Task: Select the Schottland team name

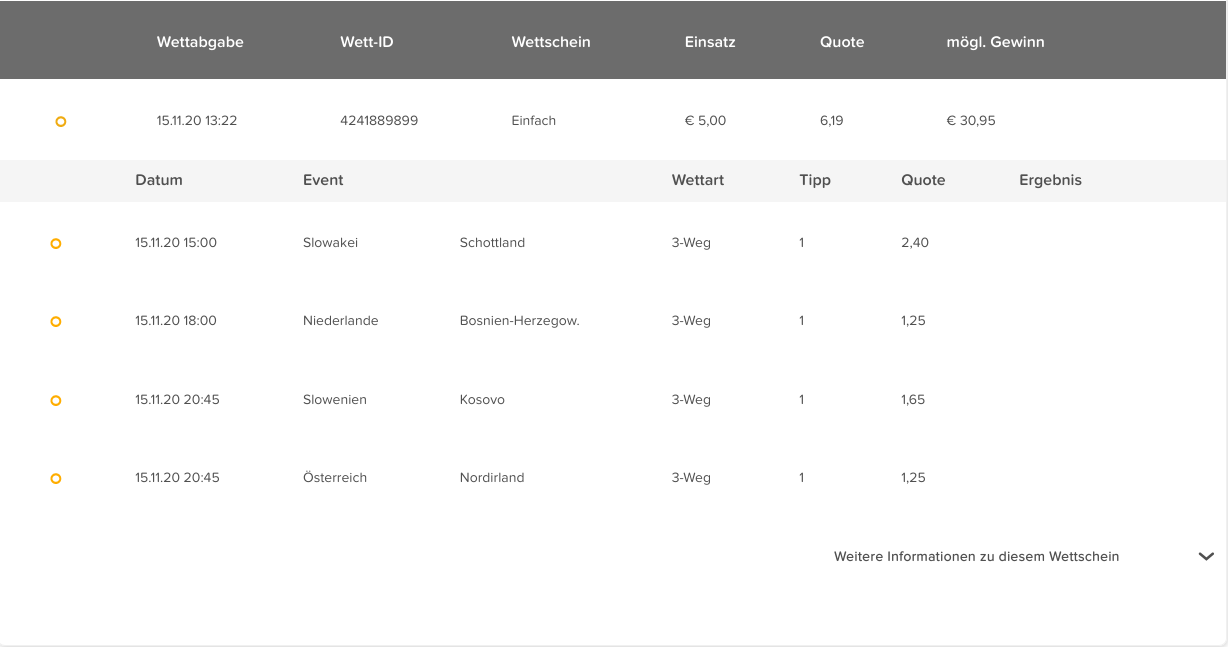Action: click(x=492, y=242)
